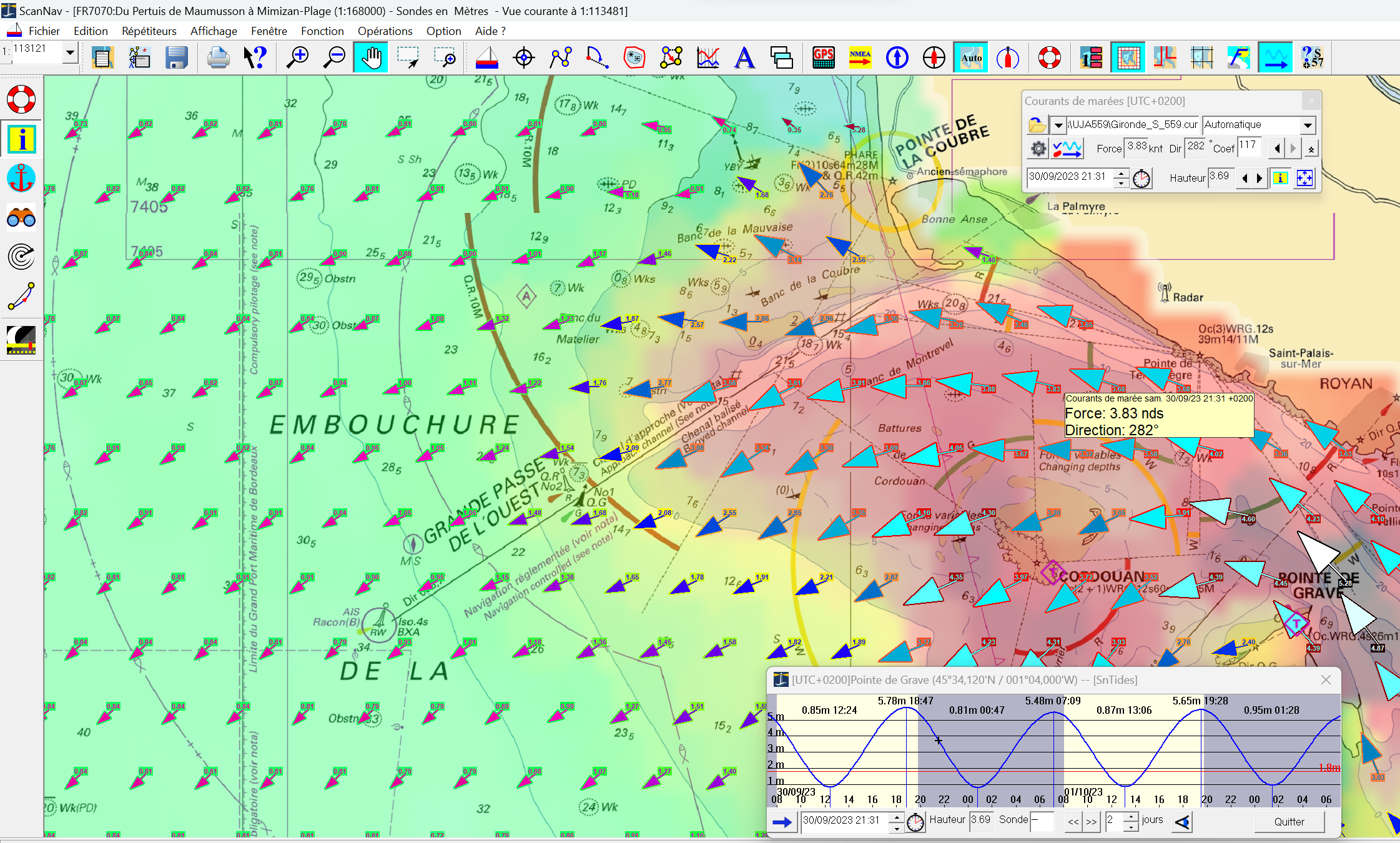This screenshot has height=843, width=1400.
Task: Increase date time in Courants panel stepper
Action: pos(1121,173)
